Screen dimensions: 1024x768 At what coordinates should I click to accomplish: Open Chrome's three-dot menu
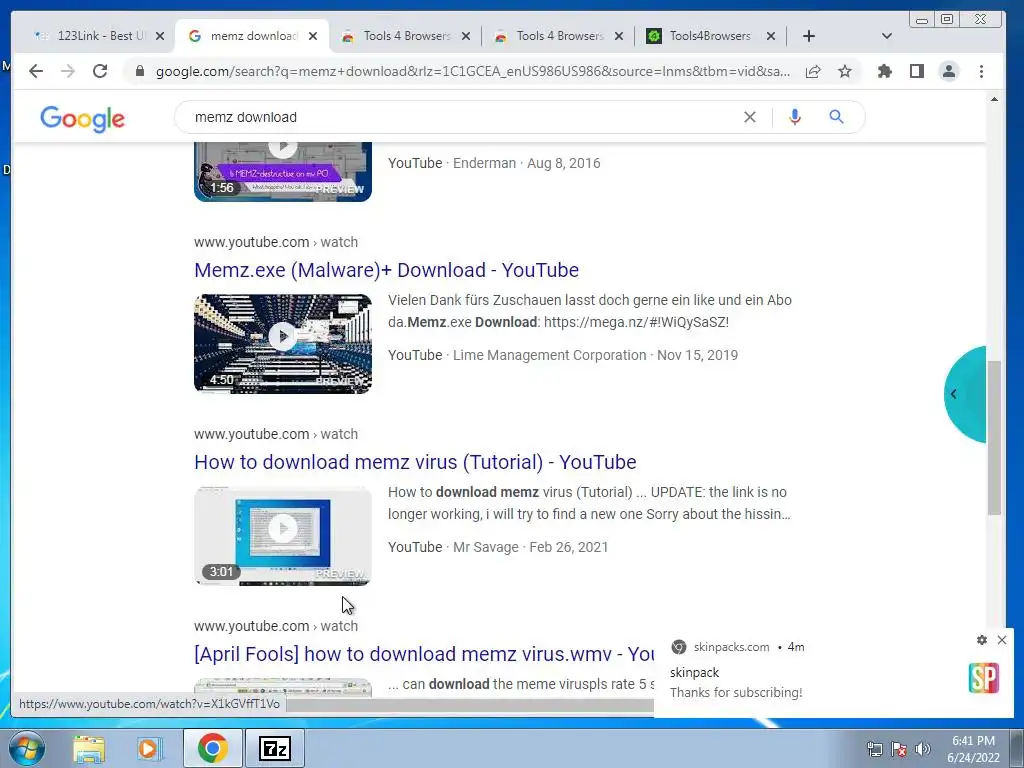(x=982, y=71)
